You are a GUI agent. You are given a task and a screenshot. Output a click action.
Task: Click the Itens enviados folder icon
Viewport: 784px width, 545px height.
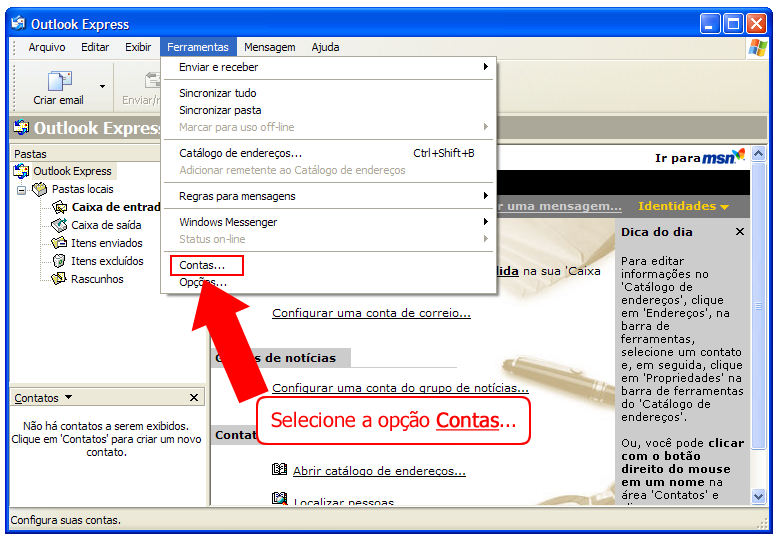[x=59, y=243]
